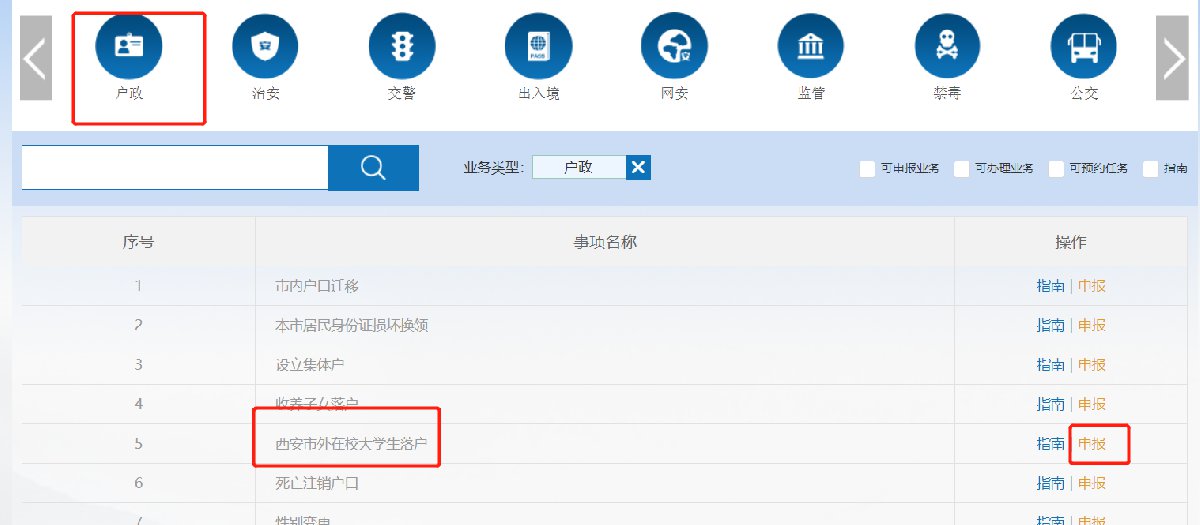This screenshot has height=525, width=1200.
Task: Click 申报 for 西安市外在校大学生落户
Action: 1092,444
